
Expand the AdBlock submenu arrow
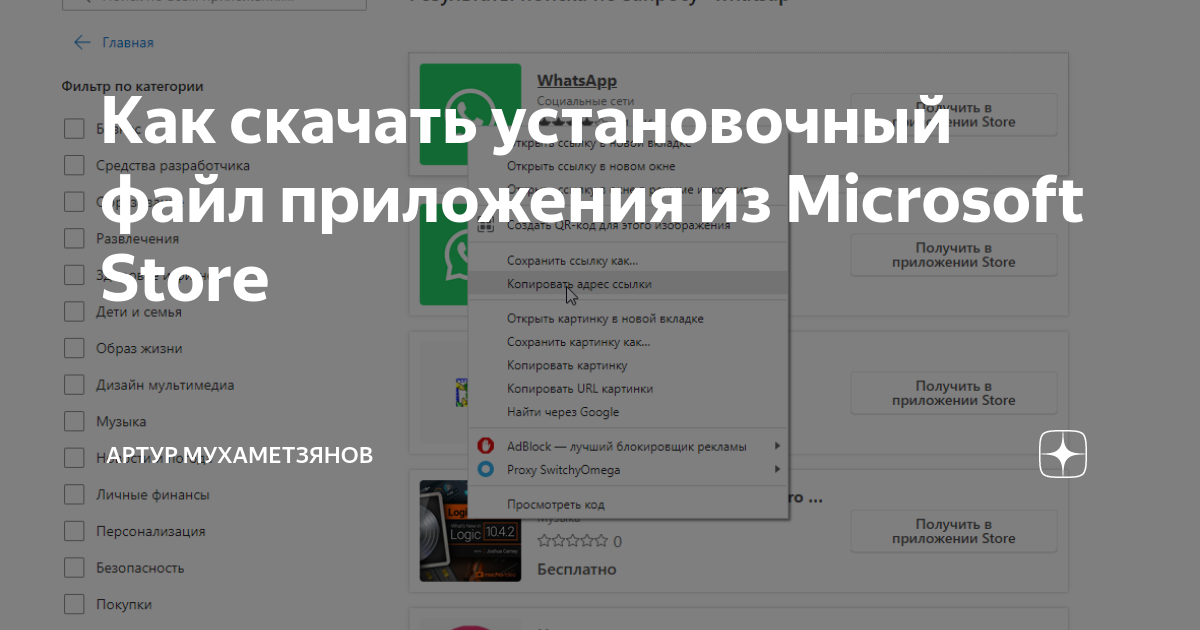[x=777, y=446]
